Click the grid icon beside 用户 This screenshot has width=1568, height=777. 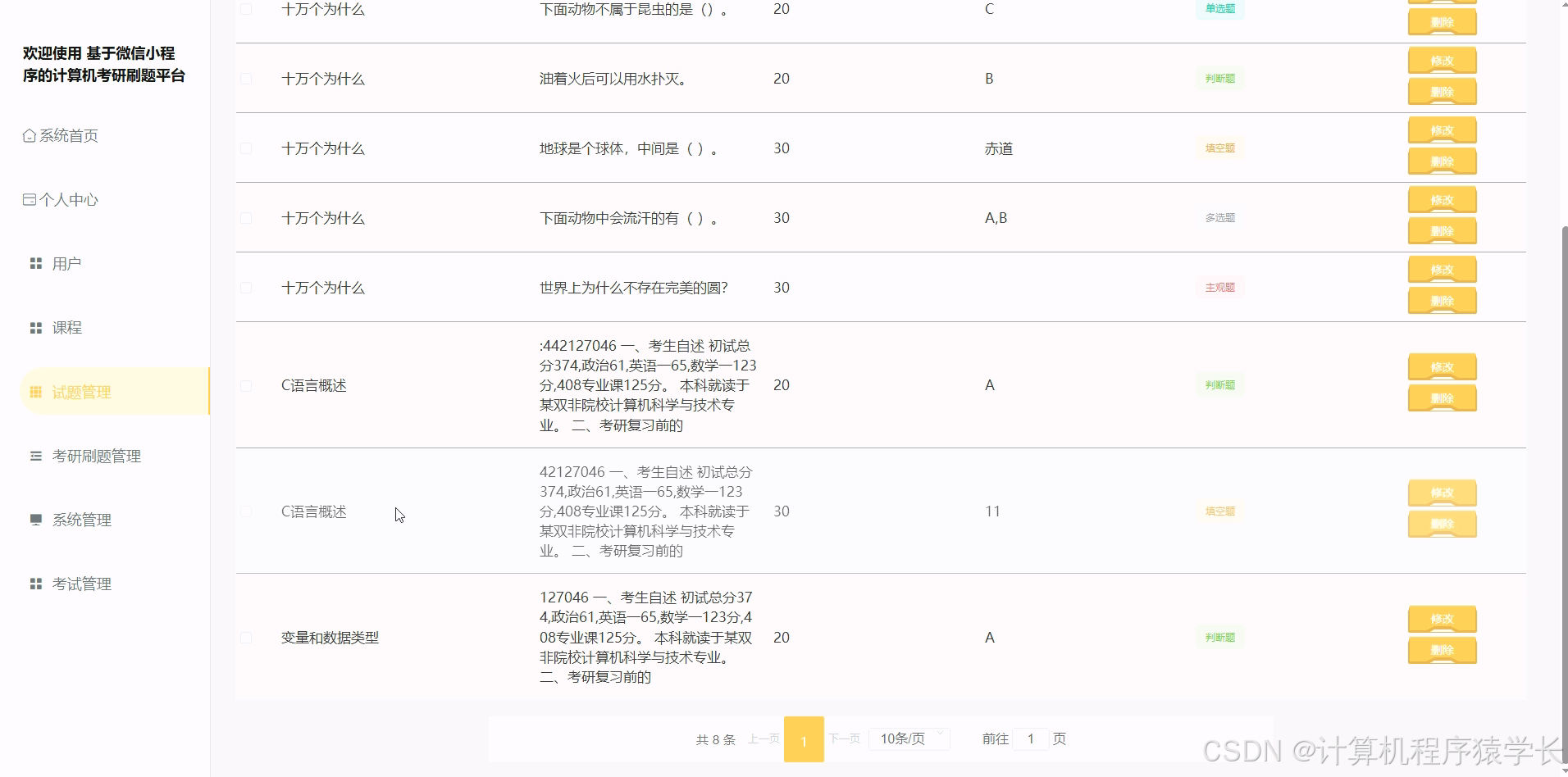point(36,264)
